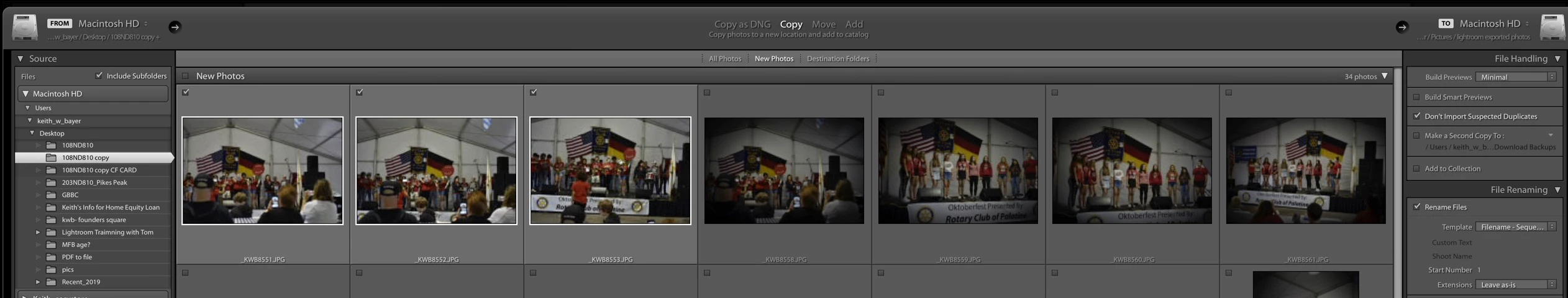Select thumbnail _KWB8553.JPG

click(x=610, y=170)
